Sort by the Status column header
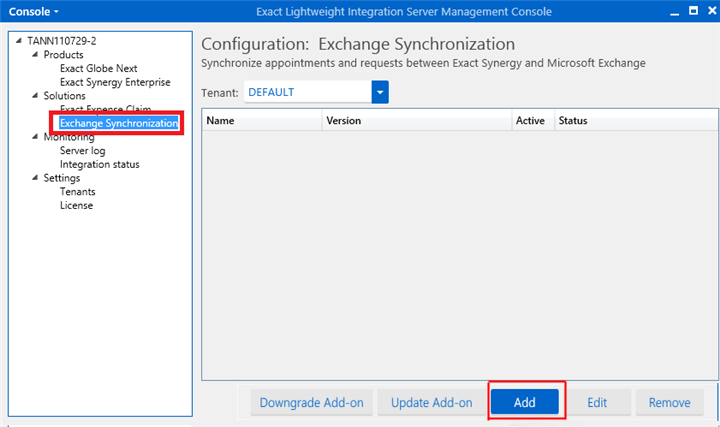 coord(636,120)
